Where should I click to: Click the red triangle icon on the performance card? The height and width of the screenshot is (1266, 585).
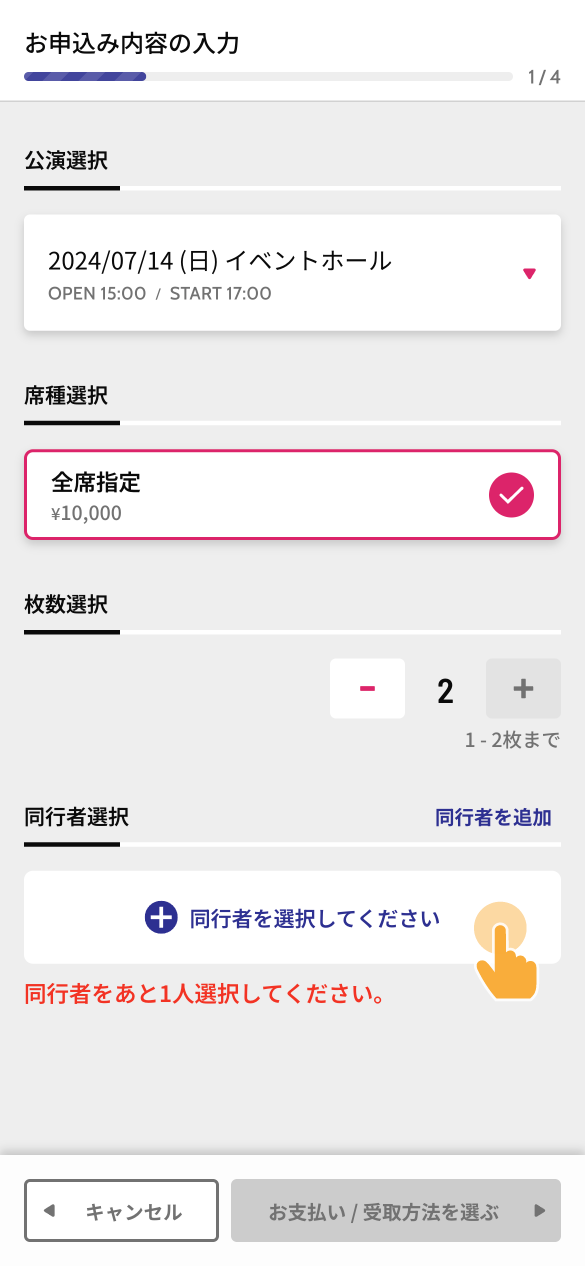tap(529, 272)
